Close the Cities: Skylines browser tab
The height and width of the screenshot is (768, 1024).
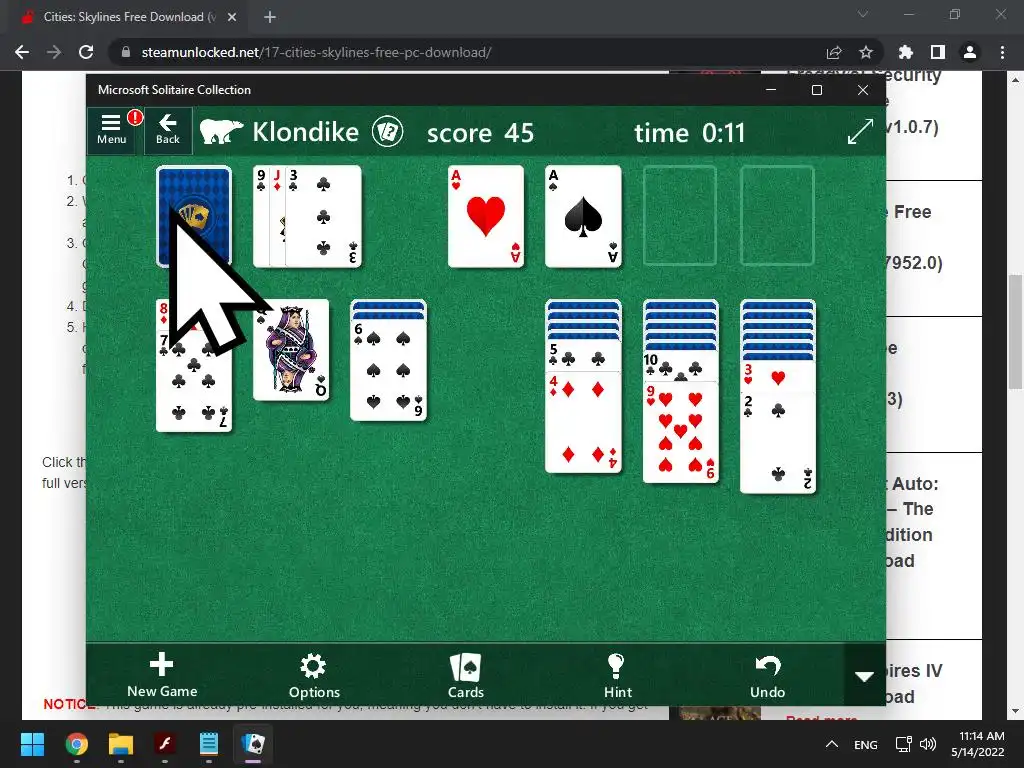pos(232,17)
